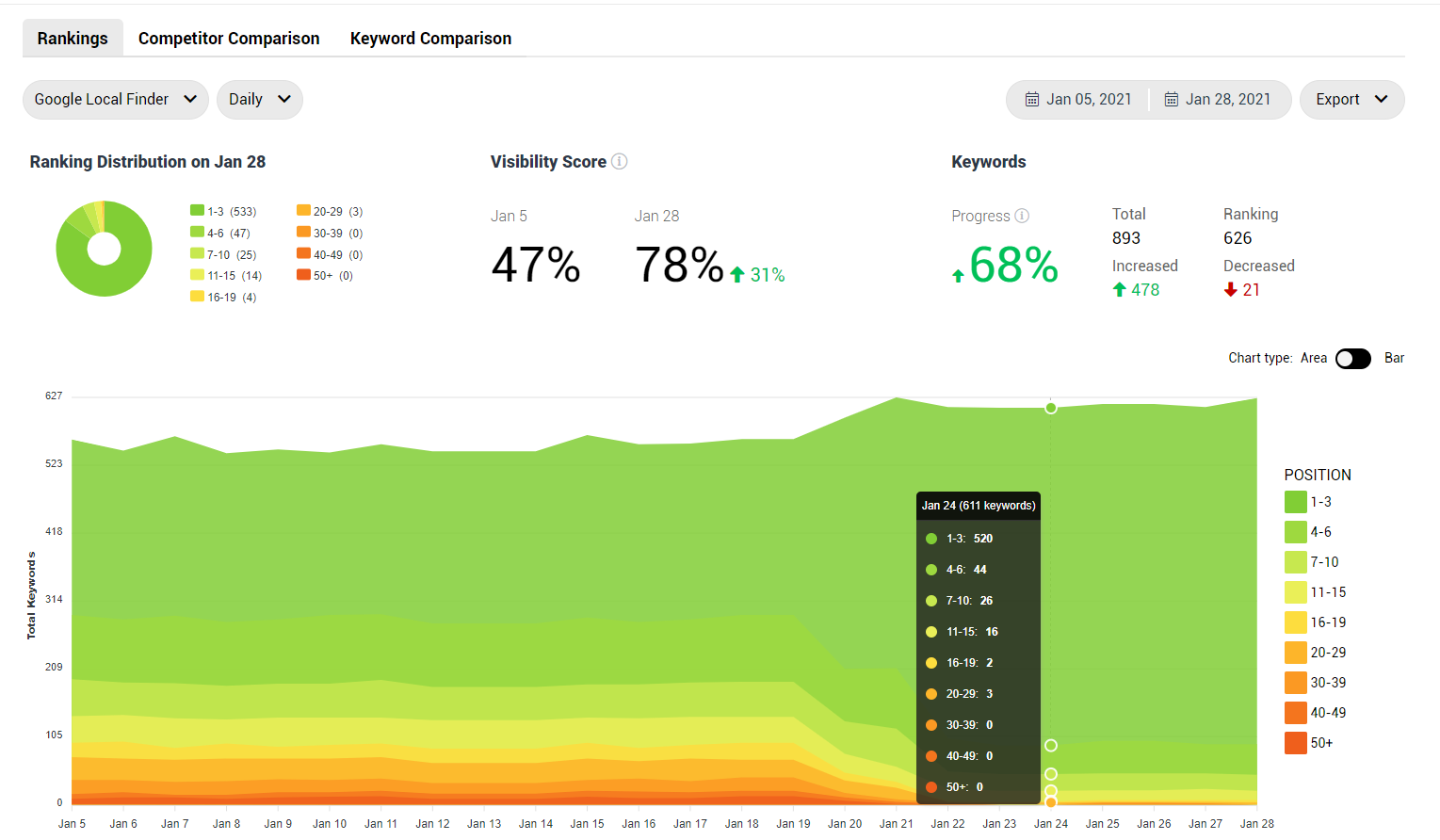Toggle chart type between Area and Bar
Image resolution: width=1440 pixels, height=840 pixels.
(x=1352, y=359)
